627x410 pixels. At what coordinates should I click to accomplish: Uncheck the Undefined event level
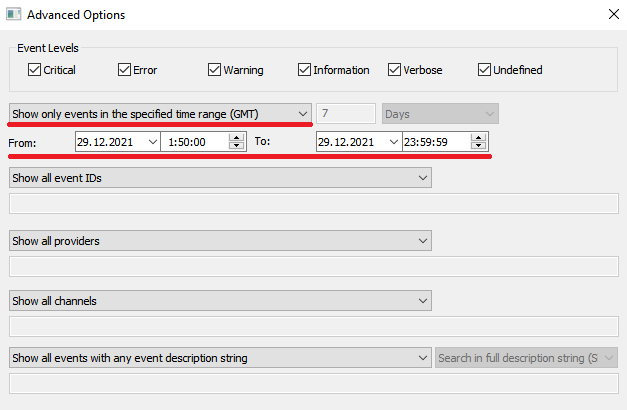(x=485, y=70)
